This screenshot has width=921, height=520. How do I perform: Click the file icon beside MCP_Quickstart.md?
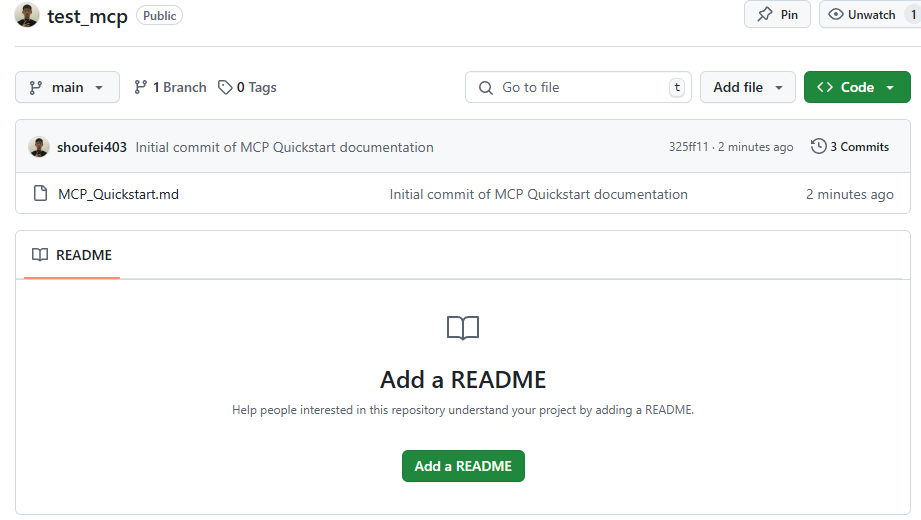click(41, 193)
